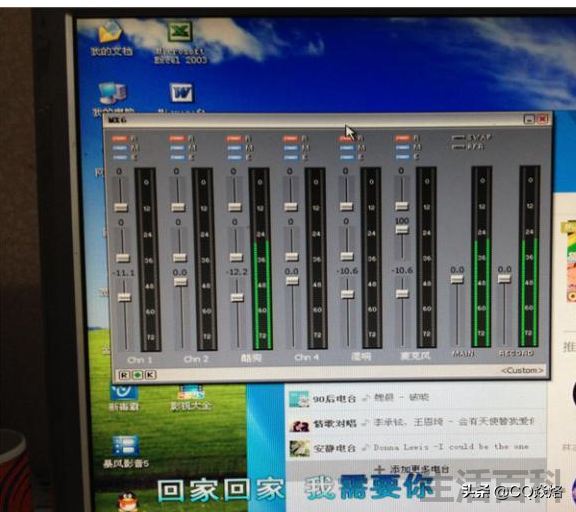Toggle the M button on the 麦克风 channel
This screenshot has height=512, width=576.
403,148
